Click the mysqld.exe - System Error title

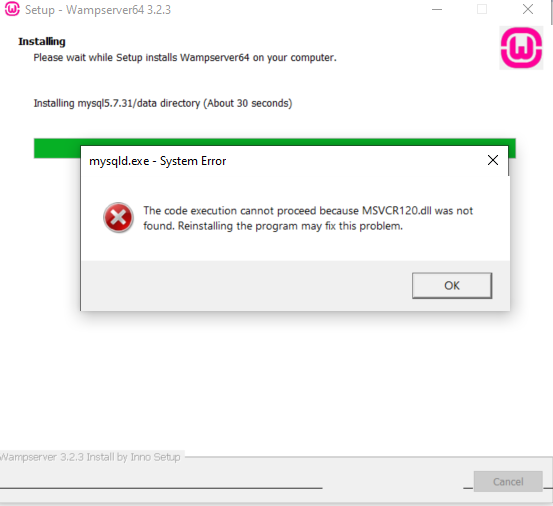tap(157, 161)
